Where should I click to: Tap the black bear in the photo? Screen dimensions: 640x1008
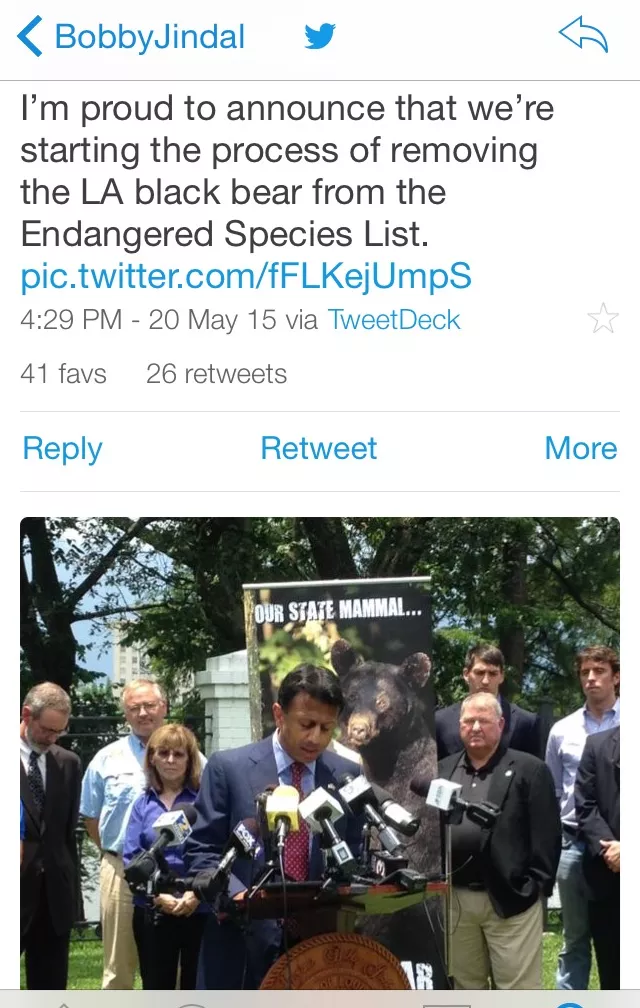pyautogui.click(x=385, y=700)
